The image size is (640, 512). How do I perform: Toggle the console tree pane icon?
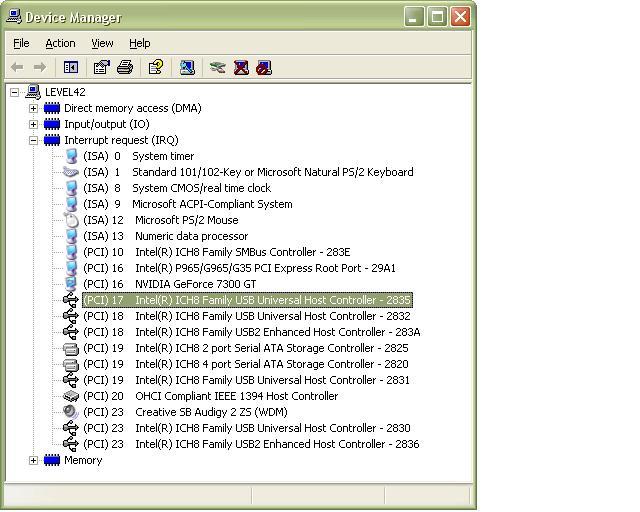pyautogui.click(x=71, y=67)
